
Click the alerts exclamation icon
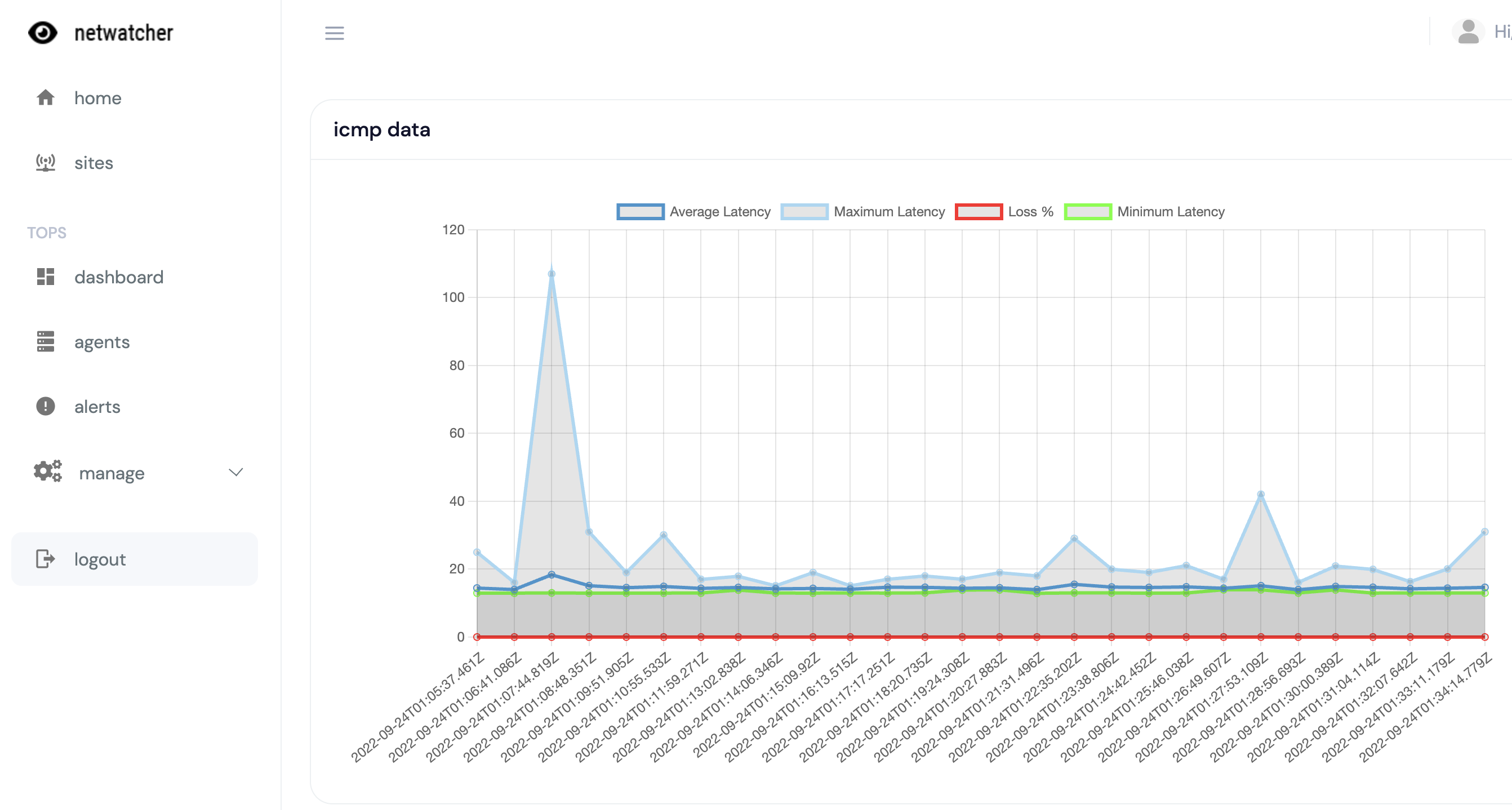pos(45,406)
